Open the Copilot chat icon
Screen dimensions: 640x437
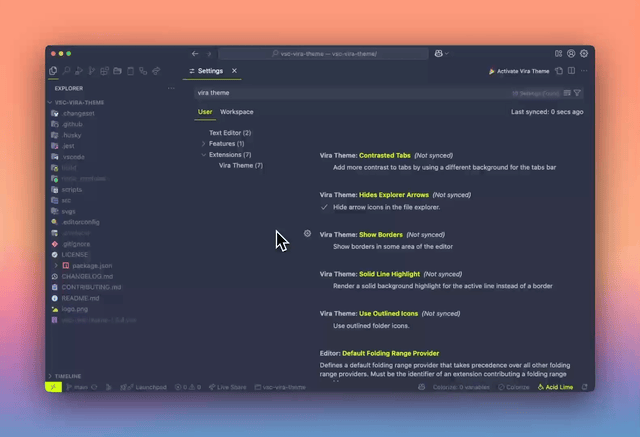pyautogui.click(x=438, y=53)
